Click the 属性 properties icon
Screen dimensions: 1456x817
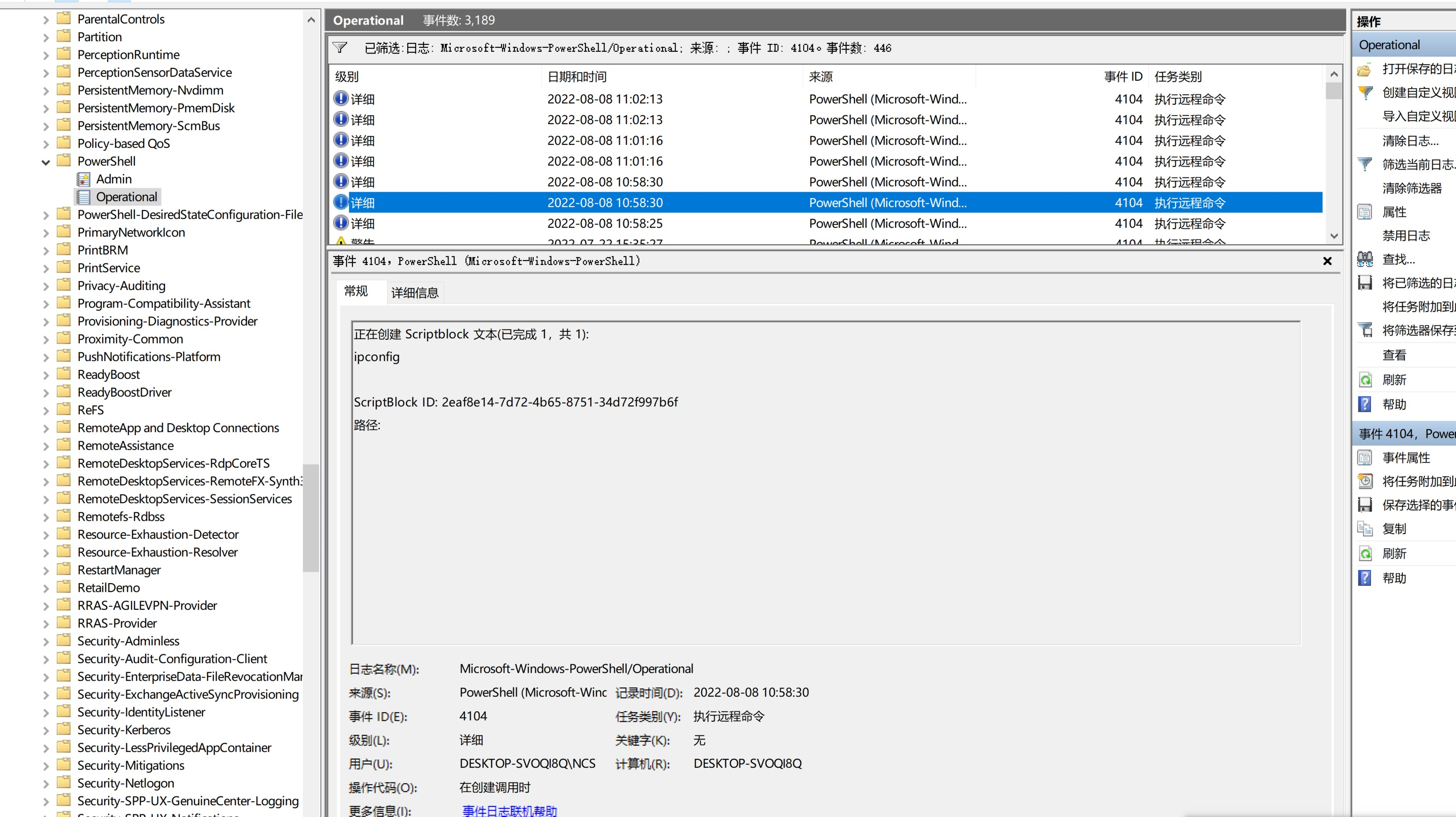pyautogui.click(x=1364, y=212)
